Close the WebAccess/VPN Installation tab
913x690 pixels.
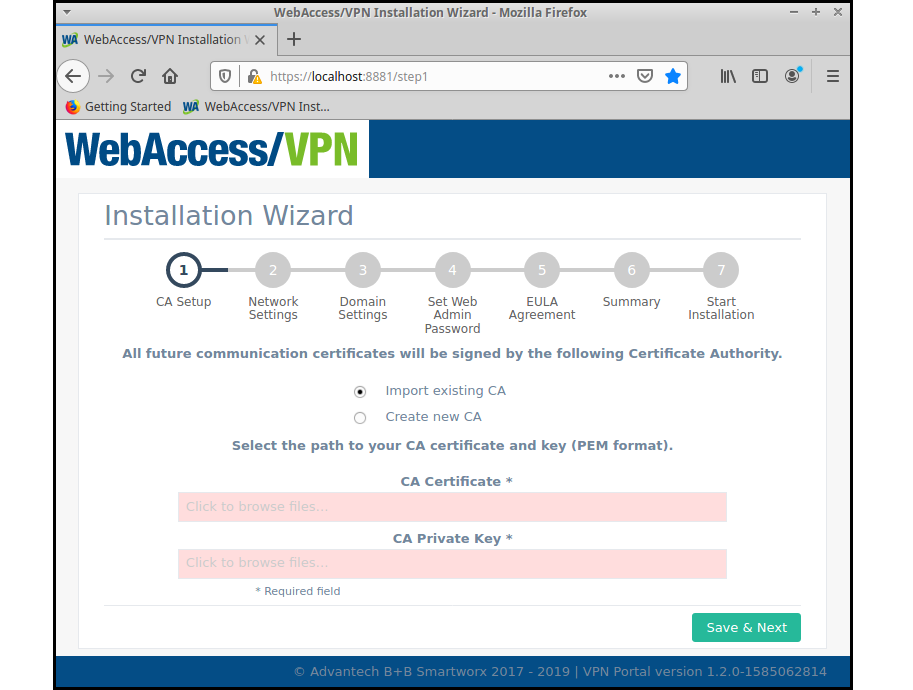[x=260, y=40]
